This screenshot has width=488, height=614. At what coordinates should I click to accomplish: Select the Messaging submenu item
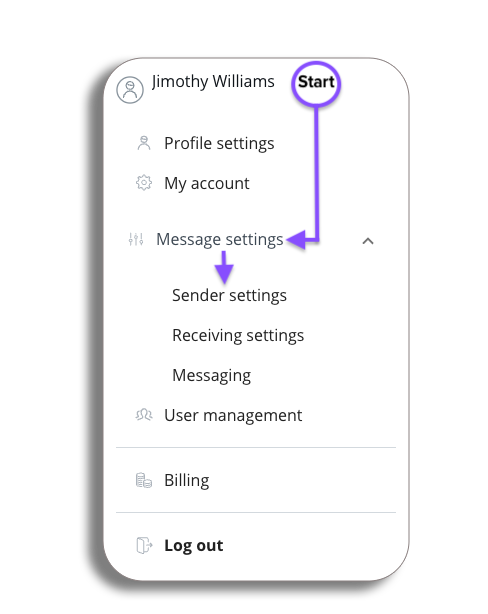211,376
